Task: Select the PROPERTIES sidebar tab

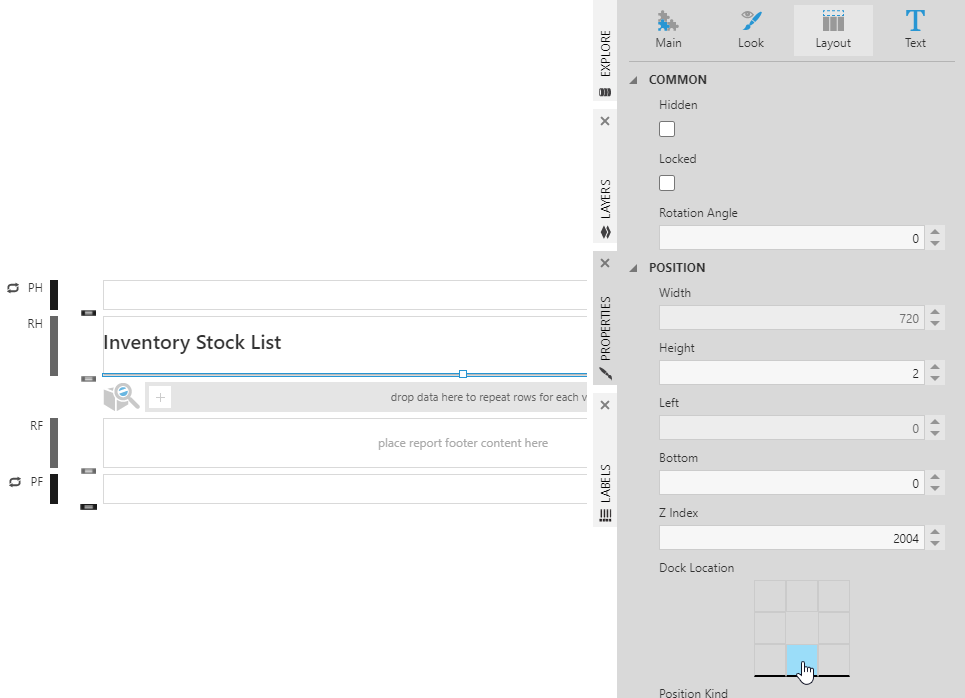Action: coord(604,330)
